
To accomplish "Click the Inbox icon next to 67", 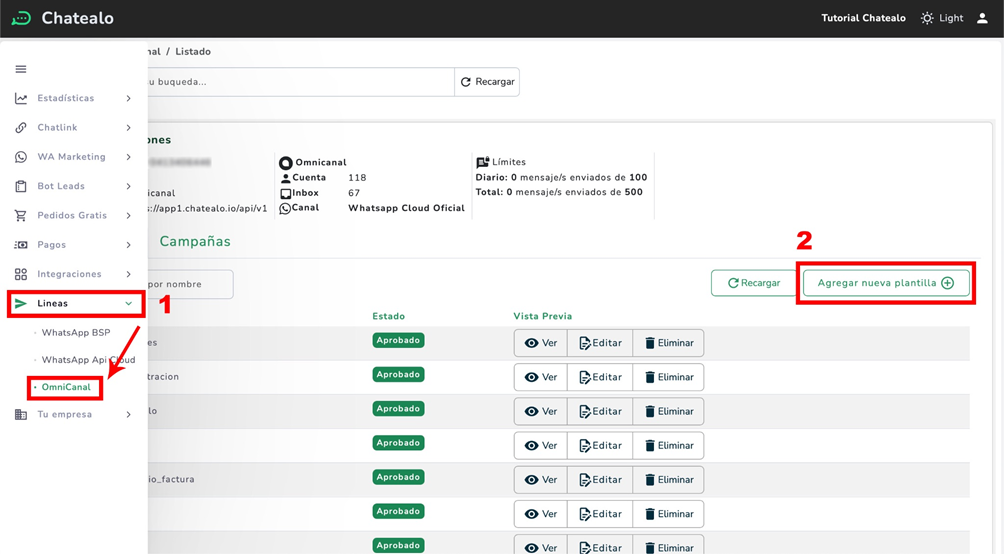I will [x=286, y=193].
